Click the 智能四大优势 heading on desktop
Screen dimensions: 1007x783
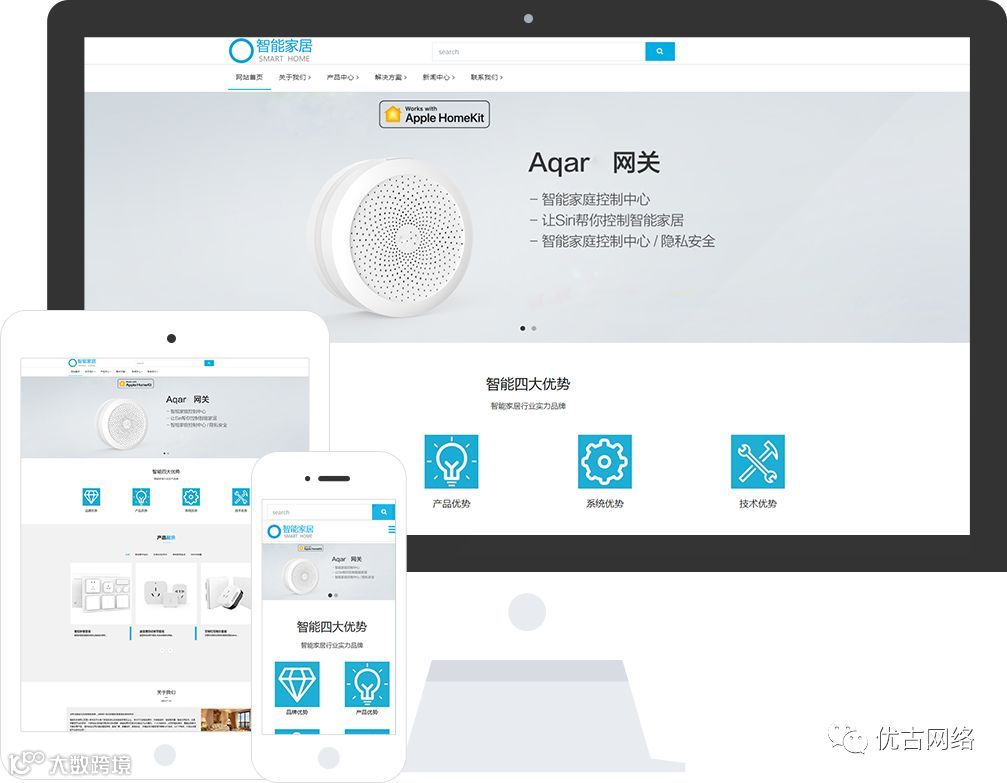click(528, 384)
